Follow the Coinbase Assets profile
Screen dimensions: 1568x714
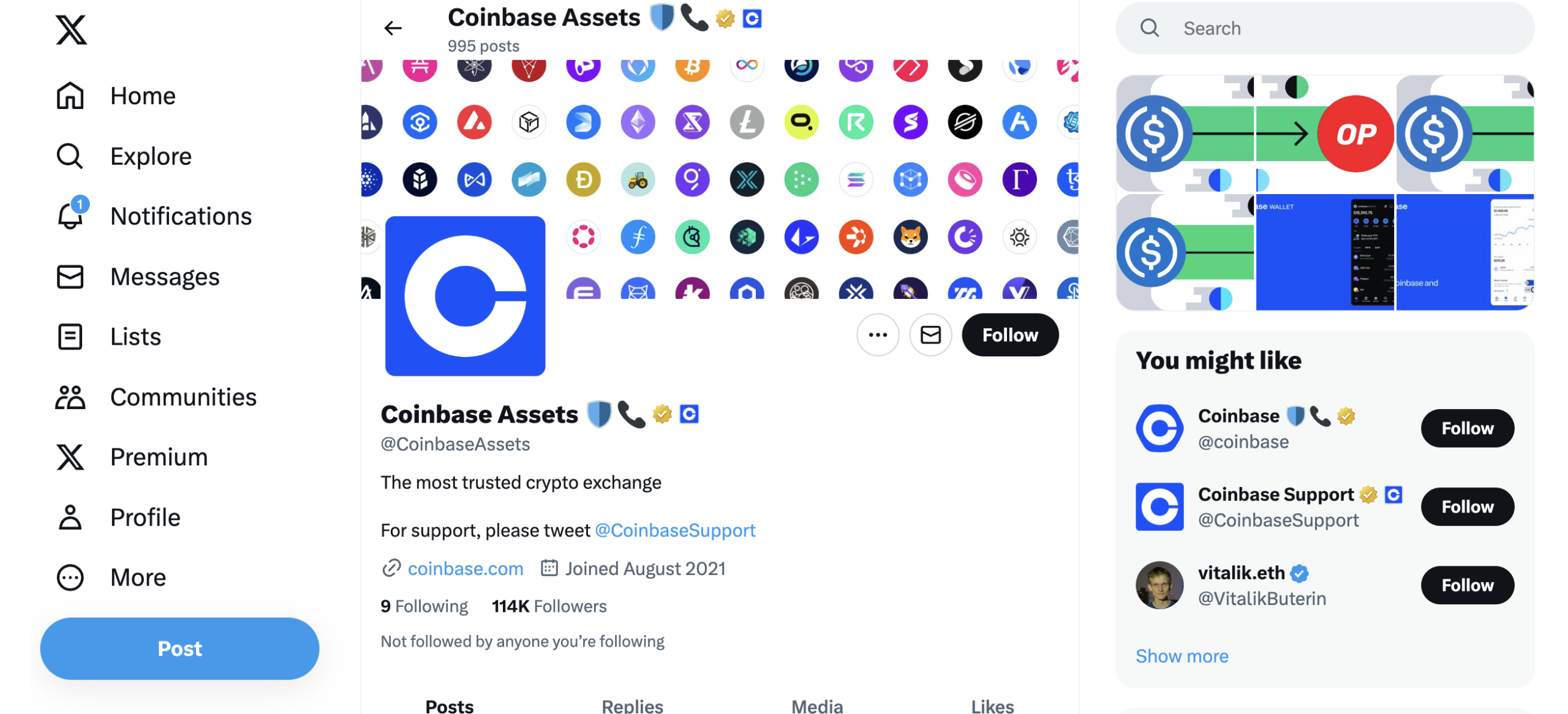click(1009, 335)
